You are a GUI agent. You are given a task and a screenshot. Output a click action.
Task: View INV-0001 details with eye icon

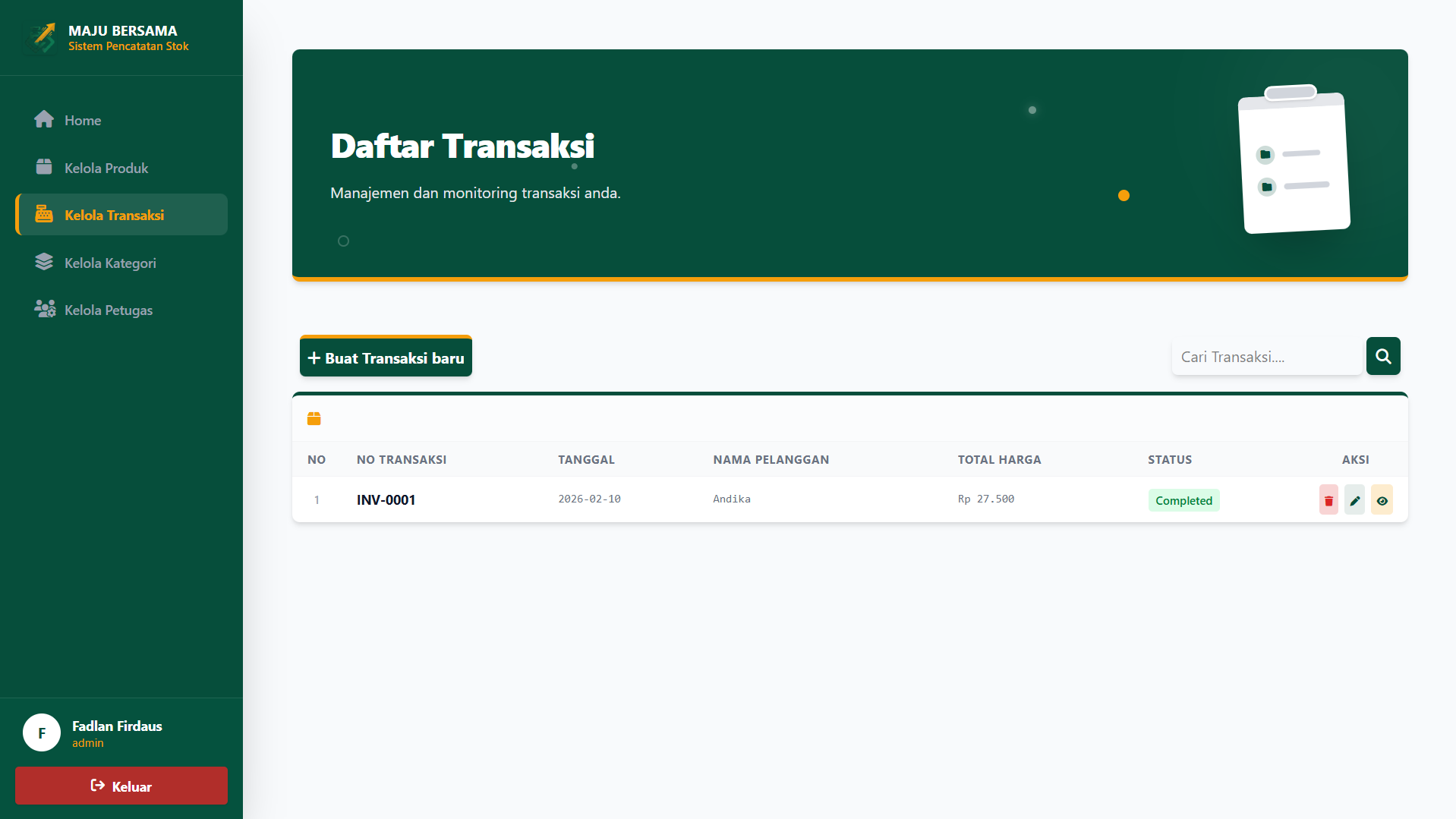[x=1382, y=500]
